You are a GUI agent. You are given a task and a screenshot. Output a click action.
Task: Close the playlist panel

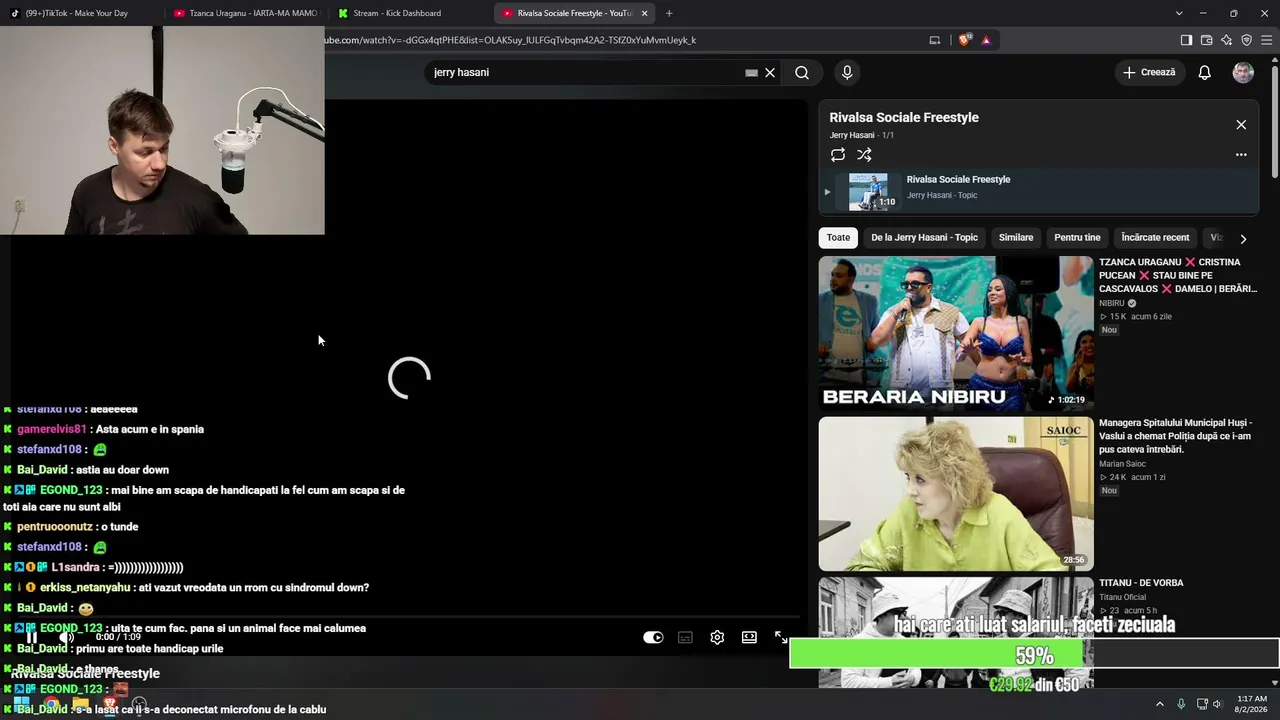1241,125
